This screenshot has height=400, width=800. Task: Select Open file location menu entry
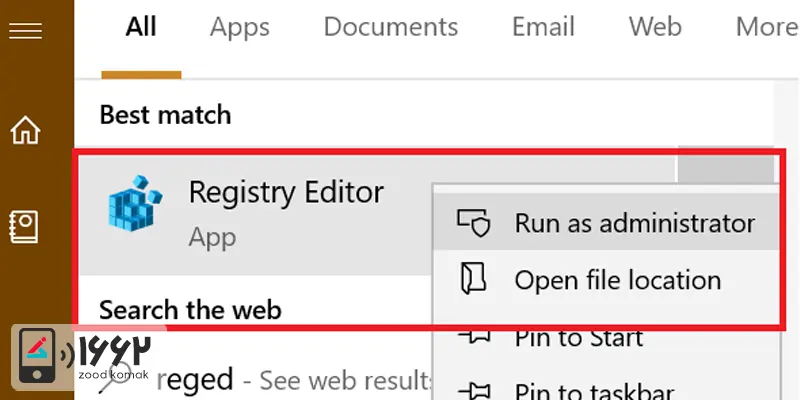pyautogui.click(x=617, y=279)
